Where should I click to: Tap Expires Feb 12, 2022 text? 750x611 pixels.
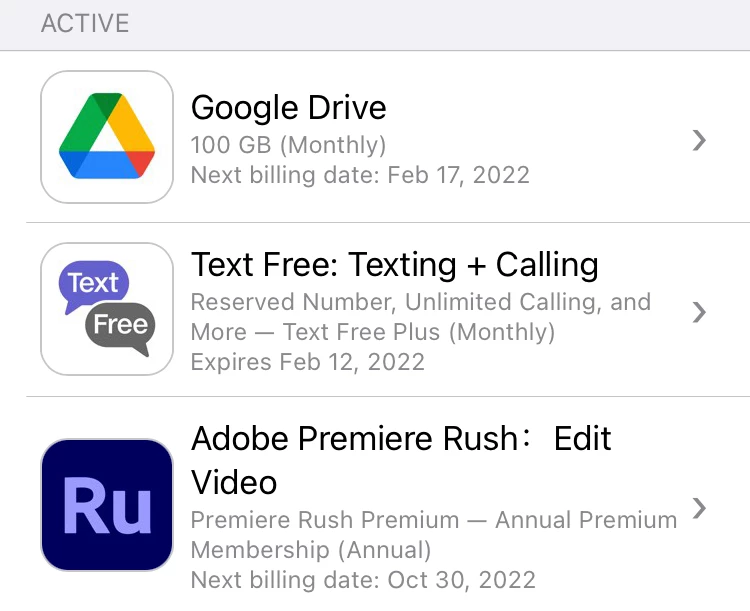coord(308,362)
